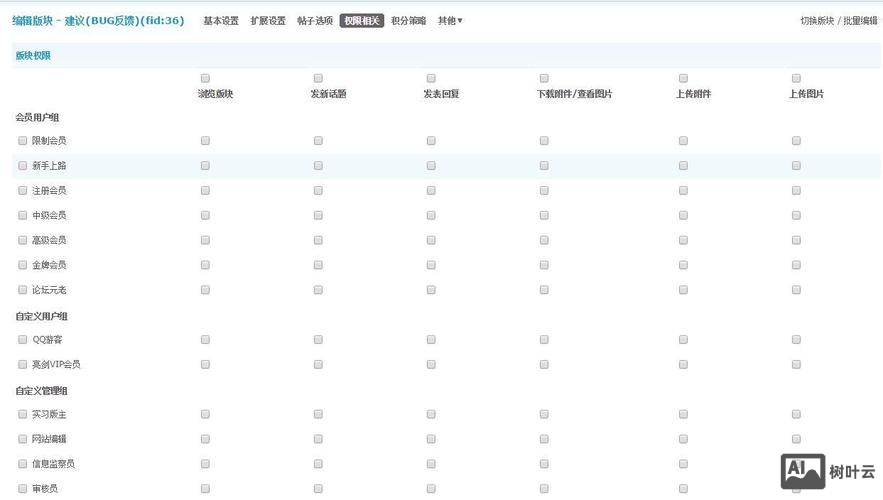Image resolution: width=883 pixels, height=500 pixels.
Task: Check the row checkbox beside 亮剑VIP会员
Action: coord(23,364)
